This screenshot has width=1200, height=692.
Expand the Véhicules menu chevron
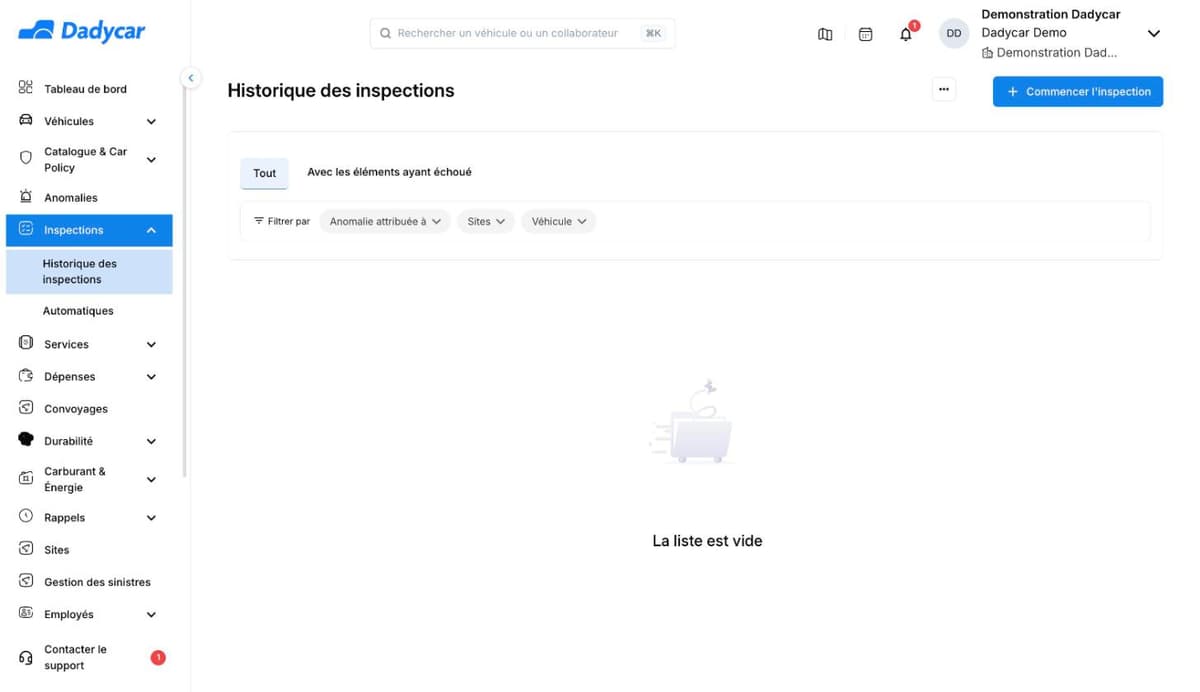pyautogui.click(x=151, y=121)
